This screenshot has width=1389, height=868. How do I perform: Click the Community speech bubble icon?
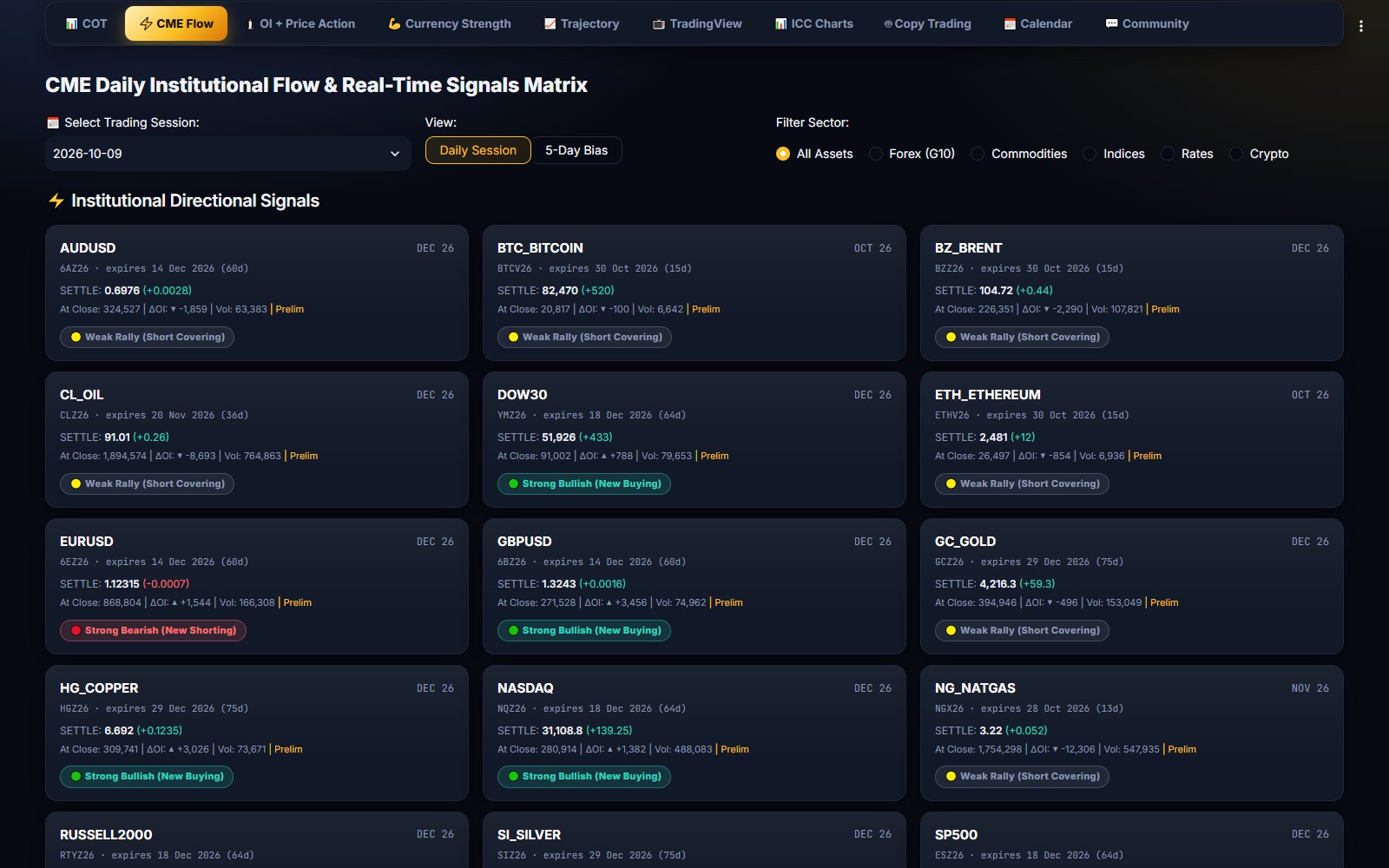point(1111,24)
